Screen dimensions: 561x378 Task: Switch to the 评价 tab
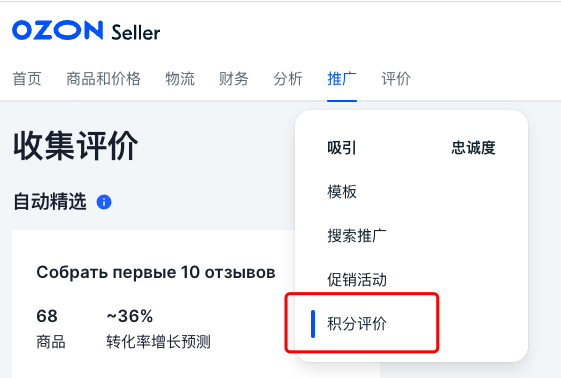click(x=396, y=79)
